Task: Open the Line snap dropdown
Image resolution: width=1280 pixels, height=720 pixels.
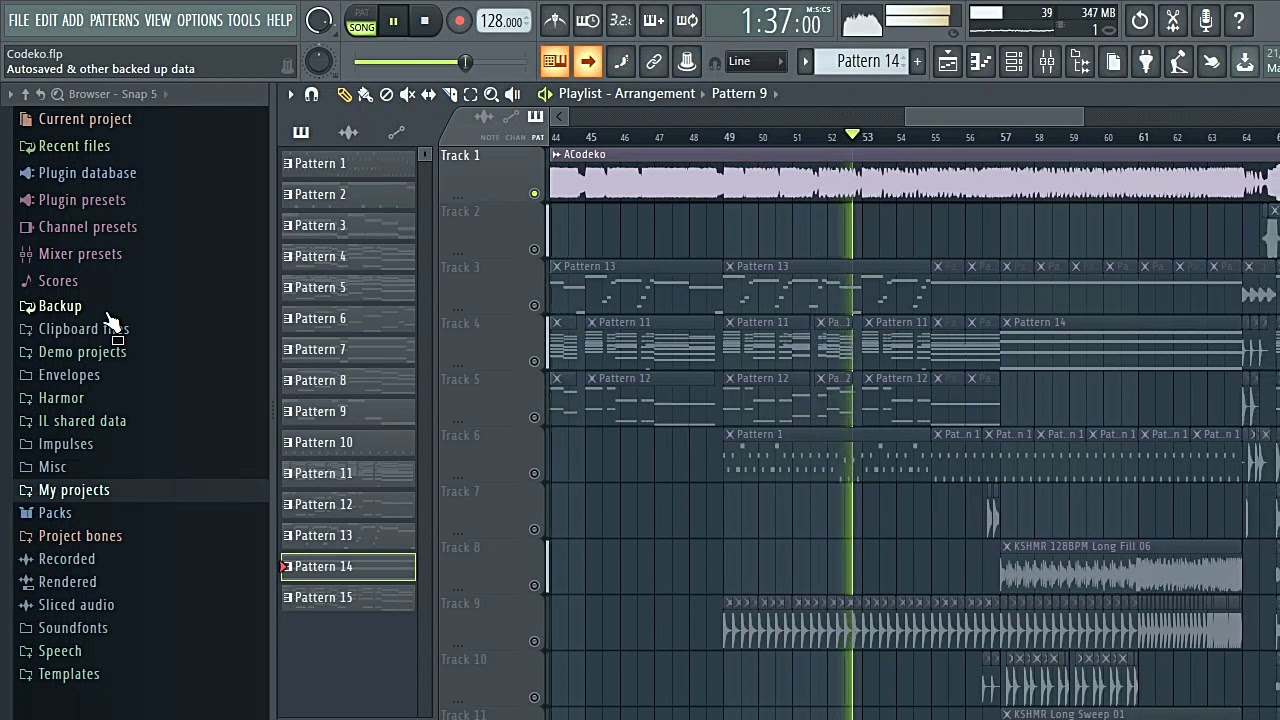Action: tap(756, 62)
